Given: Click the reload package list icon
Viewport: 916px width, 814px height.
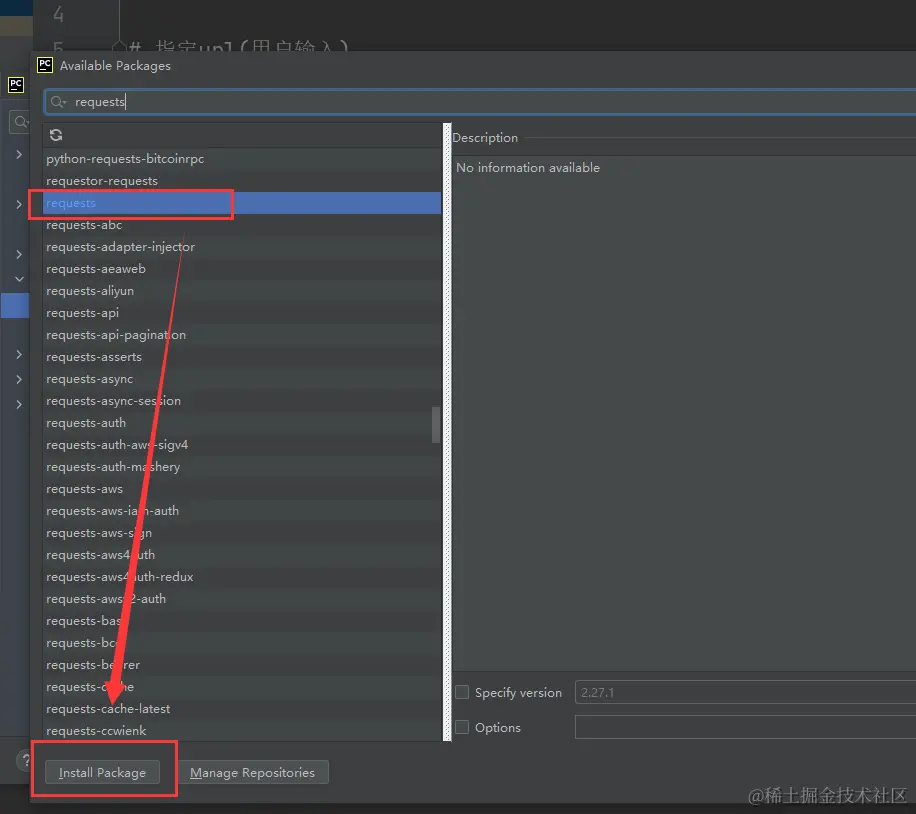Looking at the screenshot, I should click(56, 135).
